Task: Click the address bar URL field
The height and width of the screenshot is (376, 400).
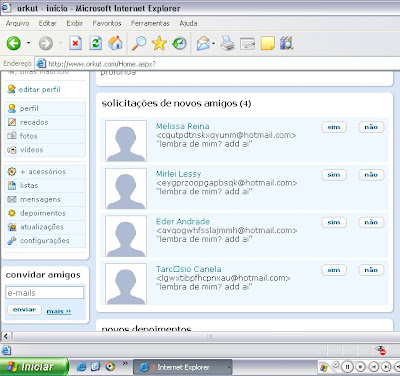Action: click(217, 63)
